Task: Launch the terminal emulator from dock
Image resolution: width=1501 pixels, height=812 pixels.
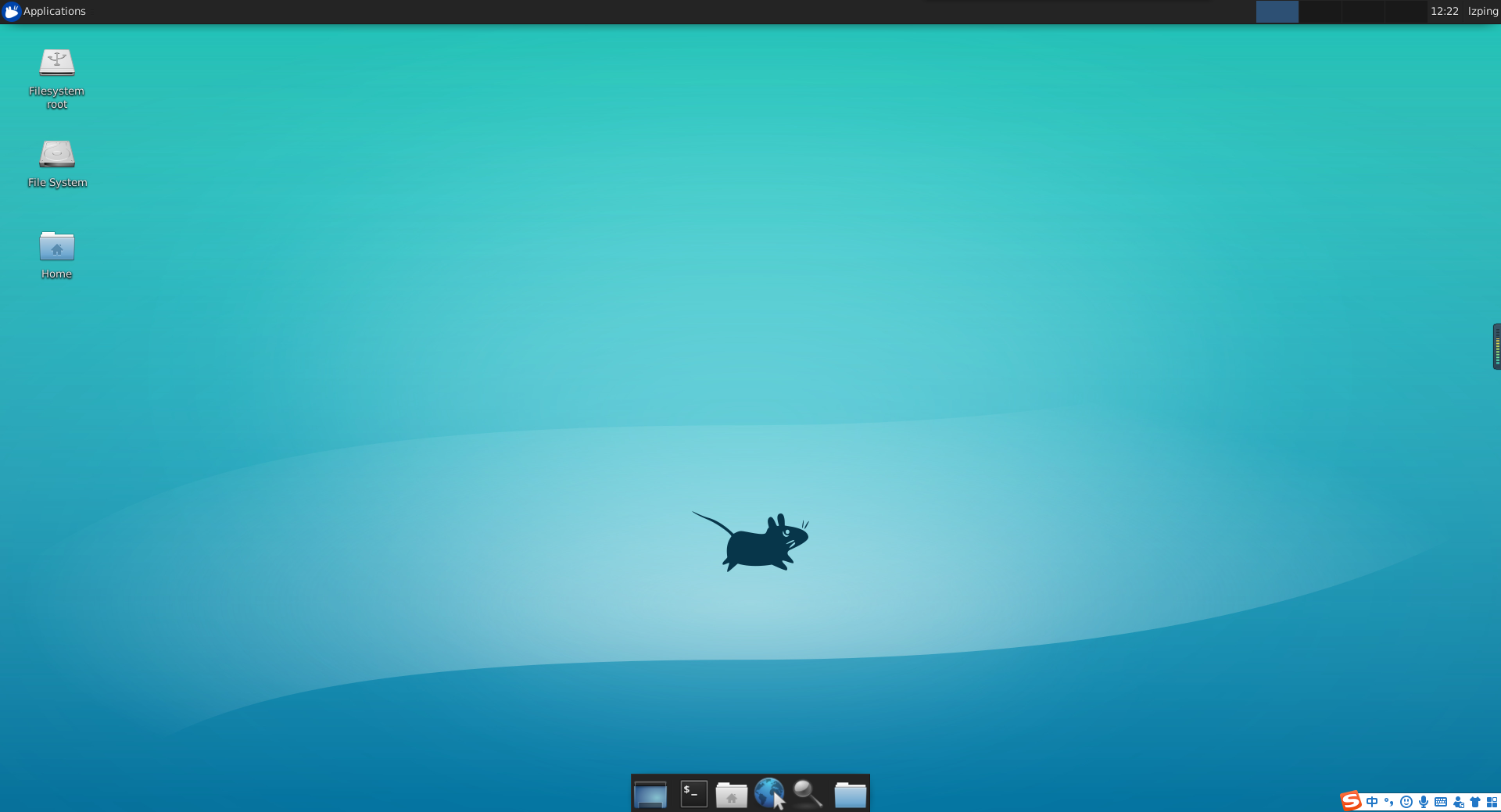Action: (693, 794)
